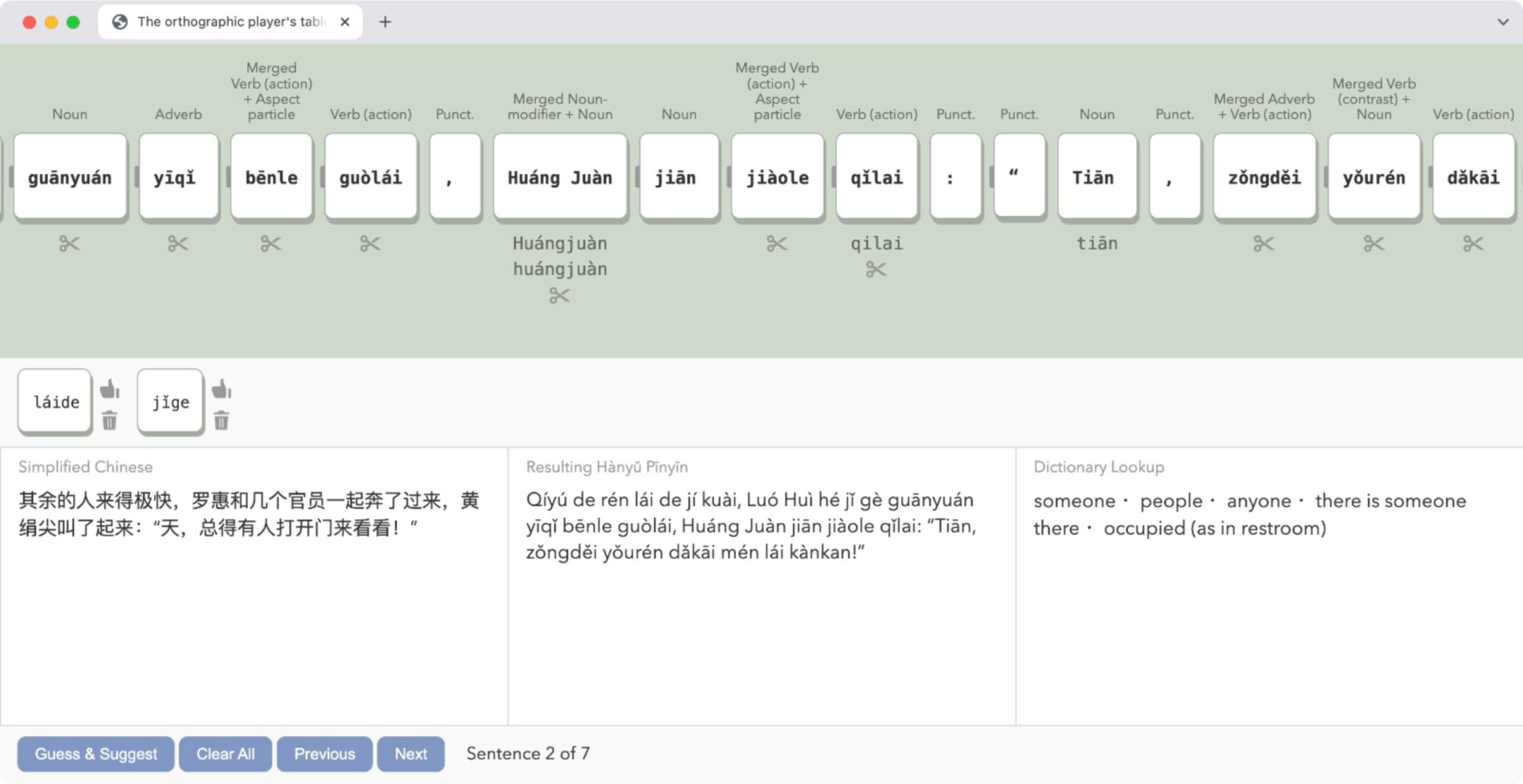
Task: Give thumbs-up to the jǐge tile
Action: (221, 389)
